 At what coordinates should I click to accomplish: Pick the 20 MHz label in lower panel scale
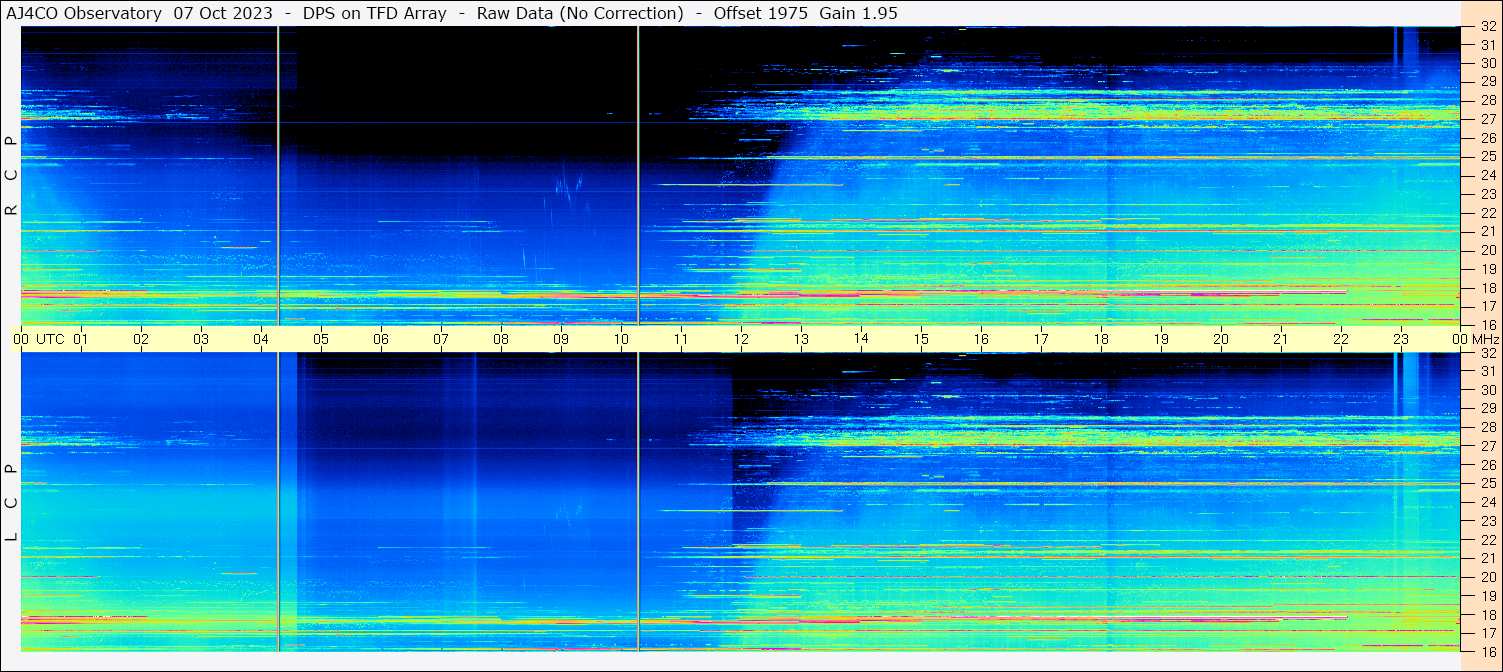1487,577
